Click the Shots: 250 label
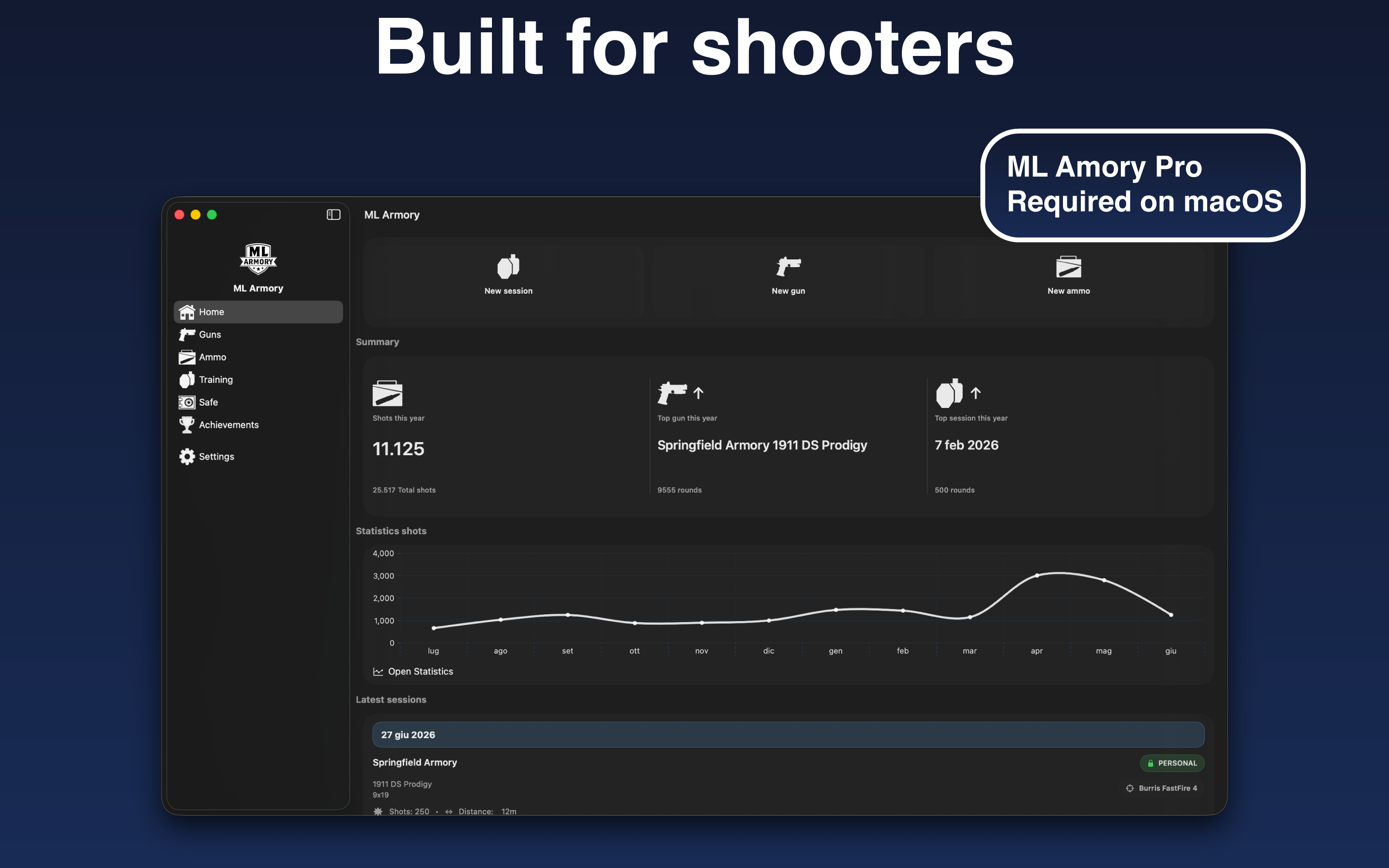 pyautogui.click(x=409, y=811)
